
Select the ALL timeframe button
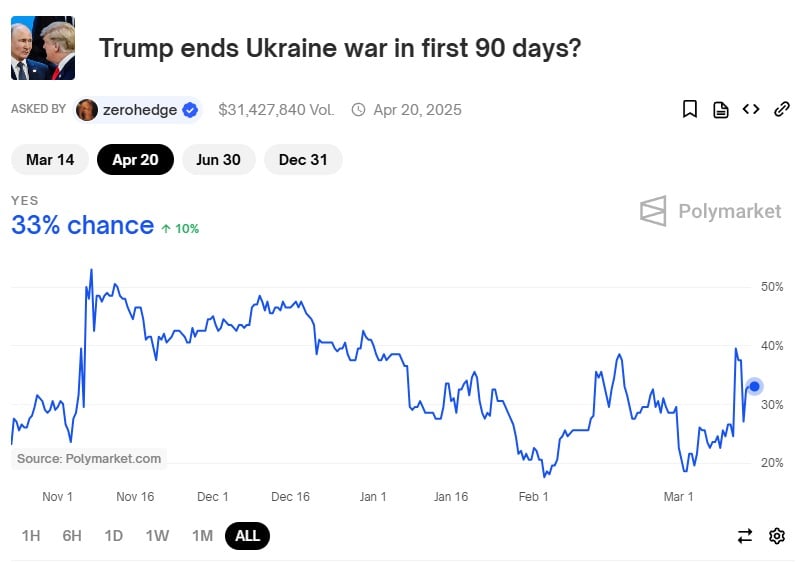(247, 536)
